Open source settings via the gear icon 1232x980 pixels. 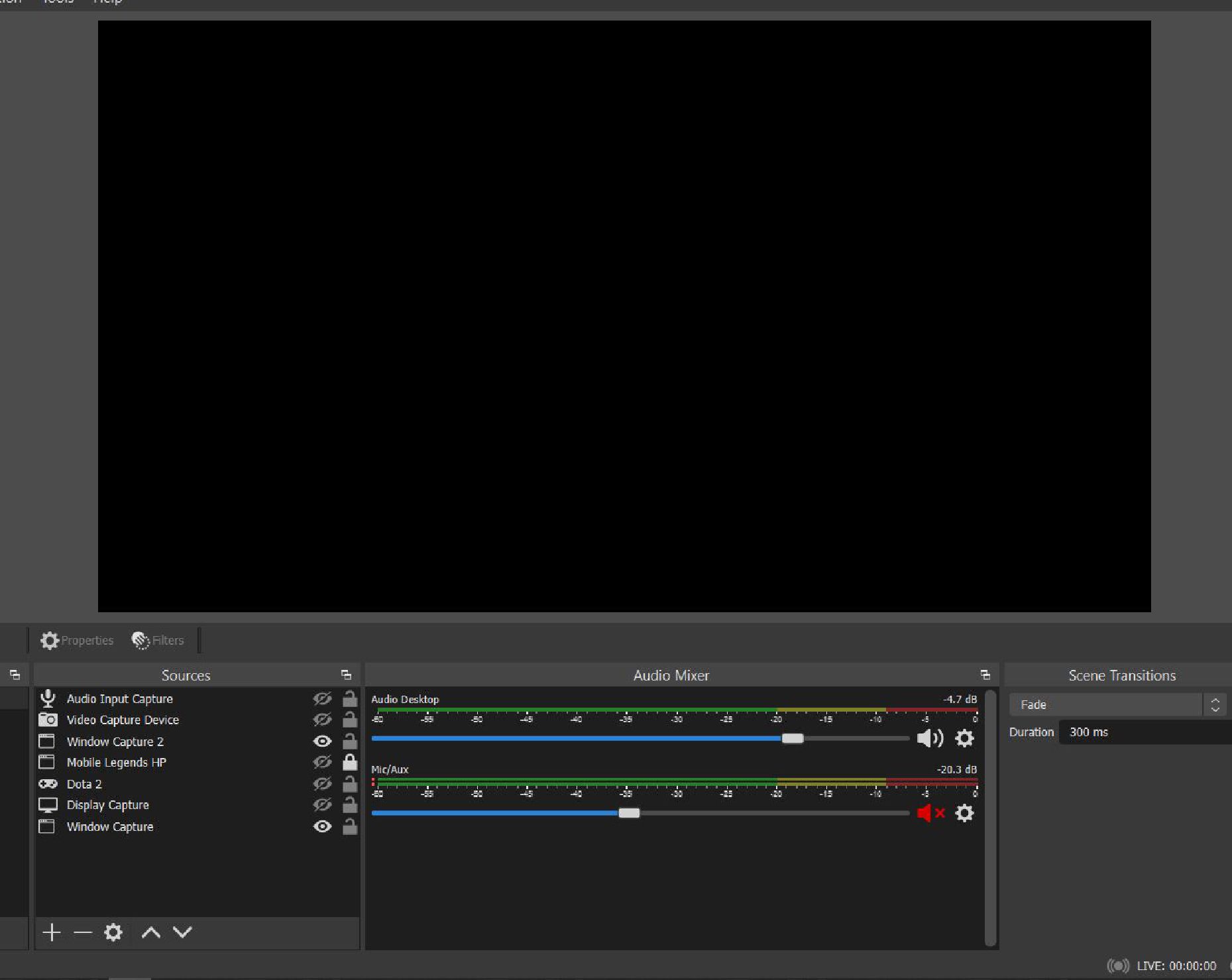113,932
